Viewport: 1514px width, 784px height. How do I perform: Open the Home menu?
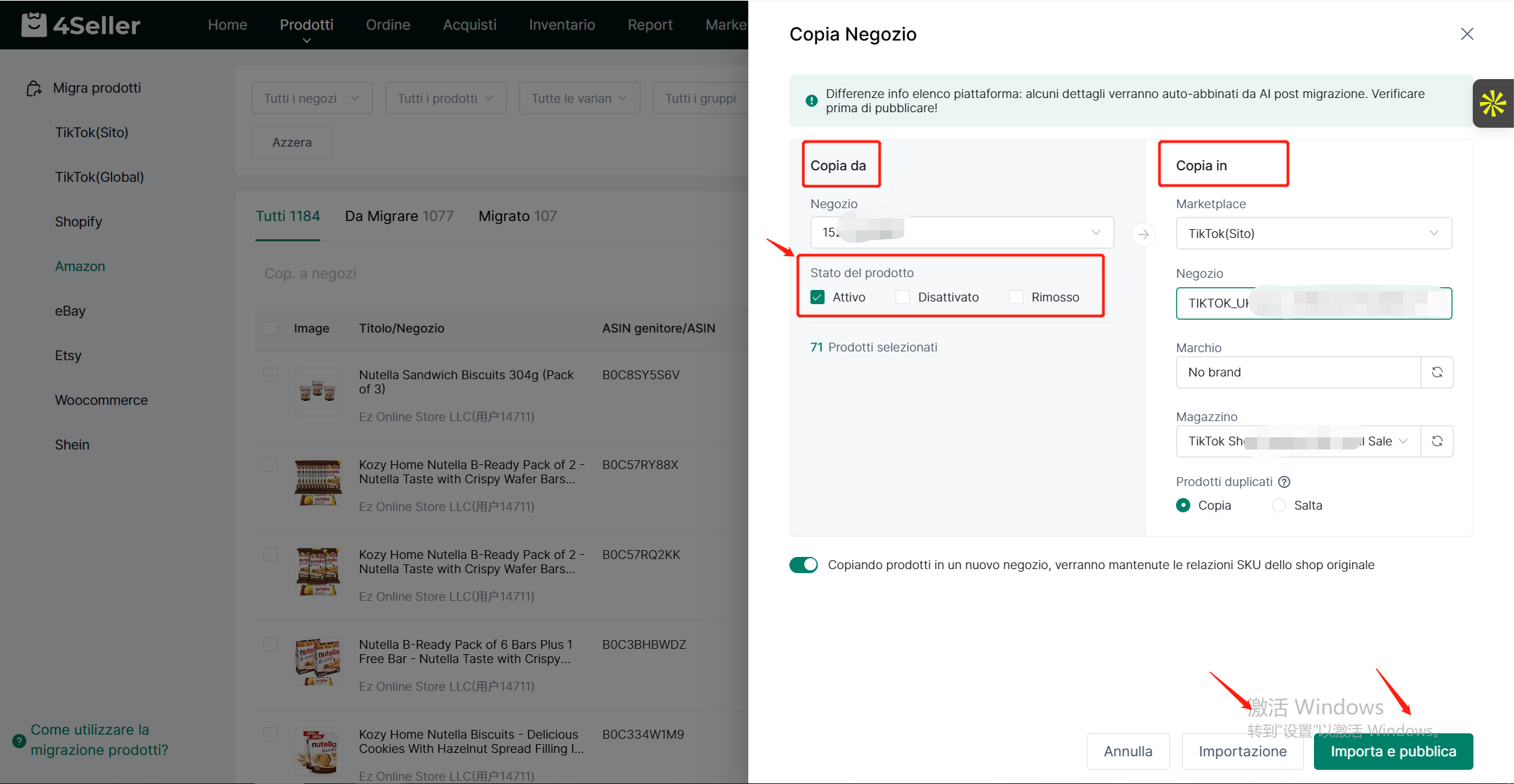tap(227, 25)
